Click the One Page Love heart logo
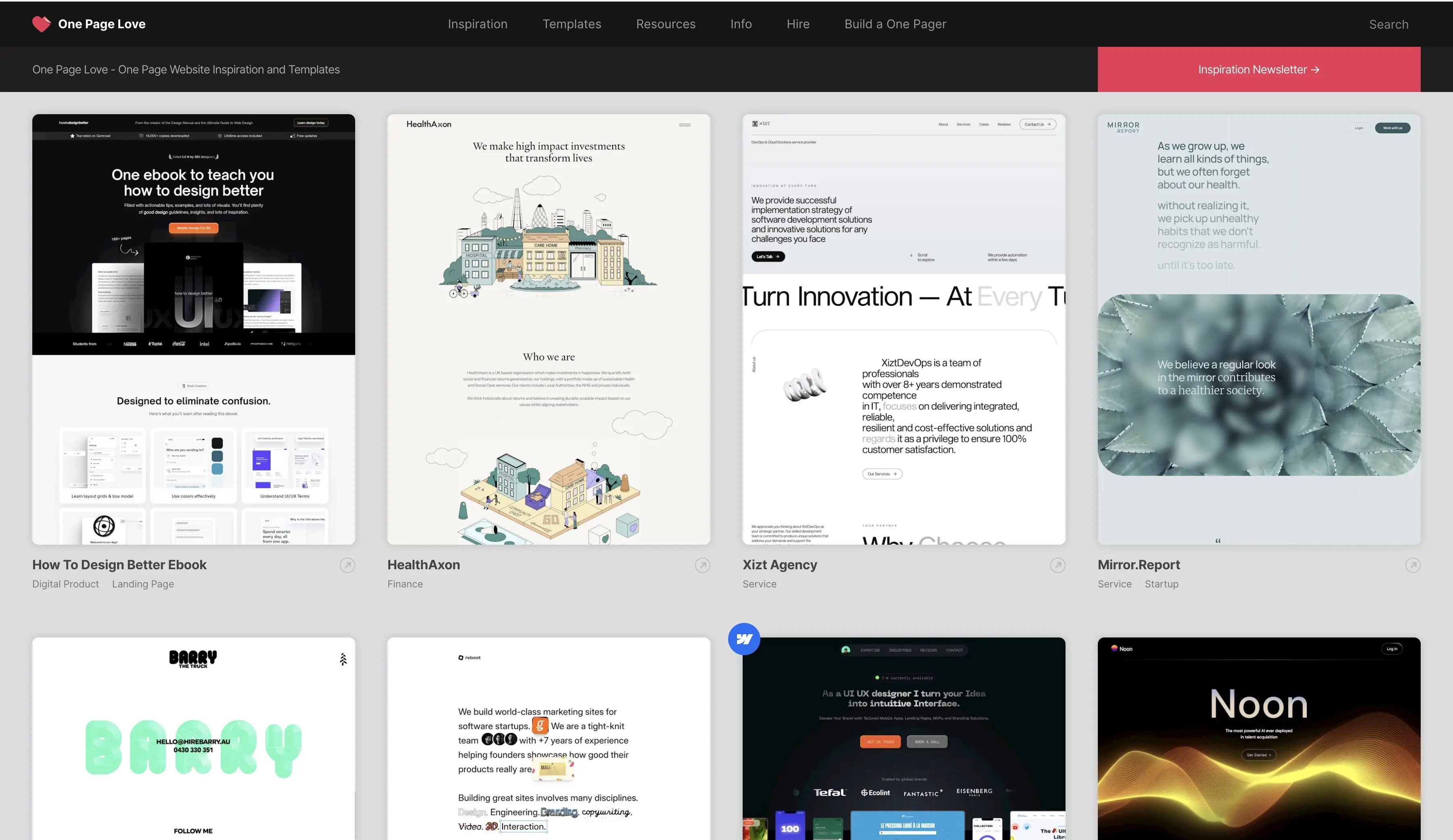 (42, 24)
